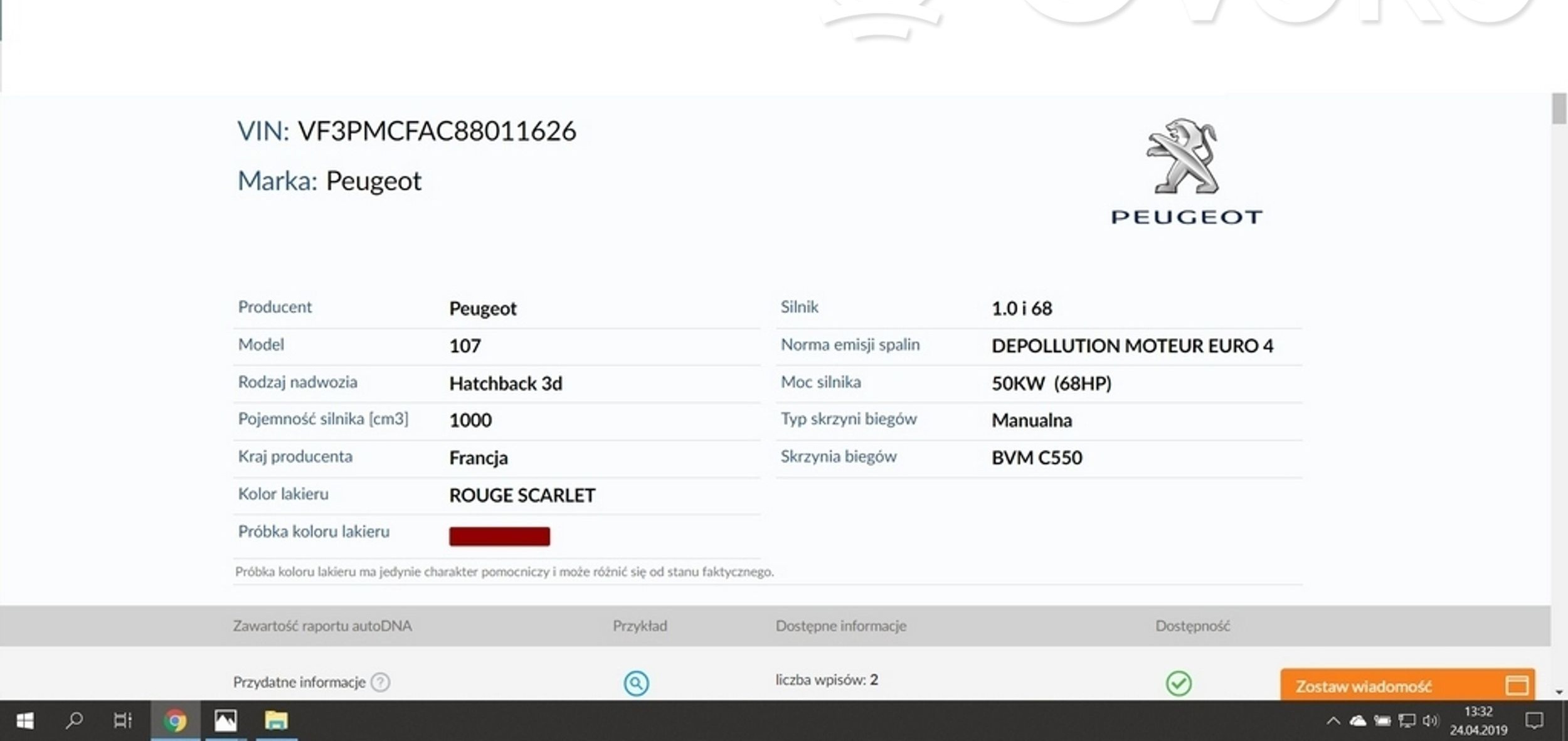This screenshot has height=741, width=1568.
Task: Click the taskbar clock and date
Action: [1478, 720]
